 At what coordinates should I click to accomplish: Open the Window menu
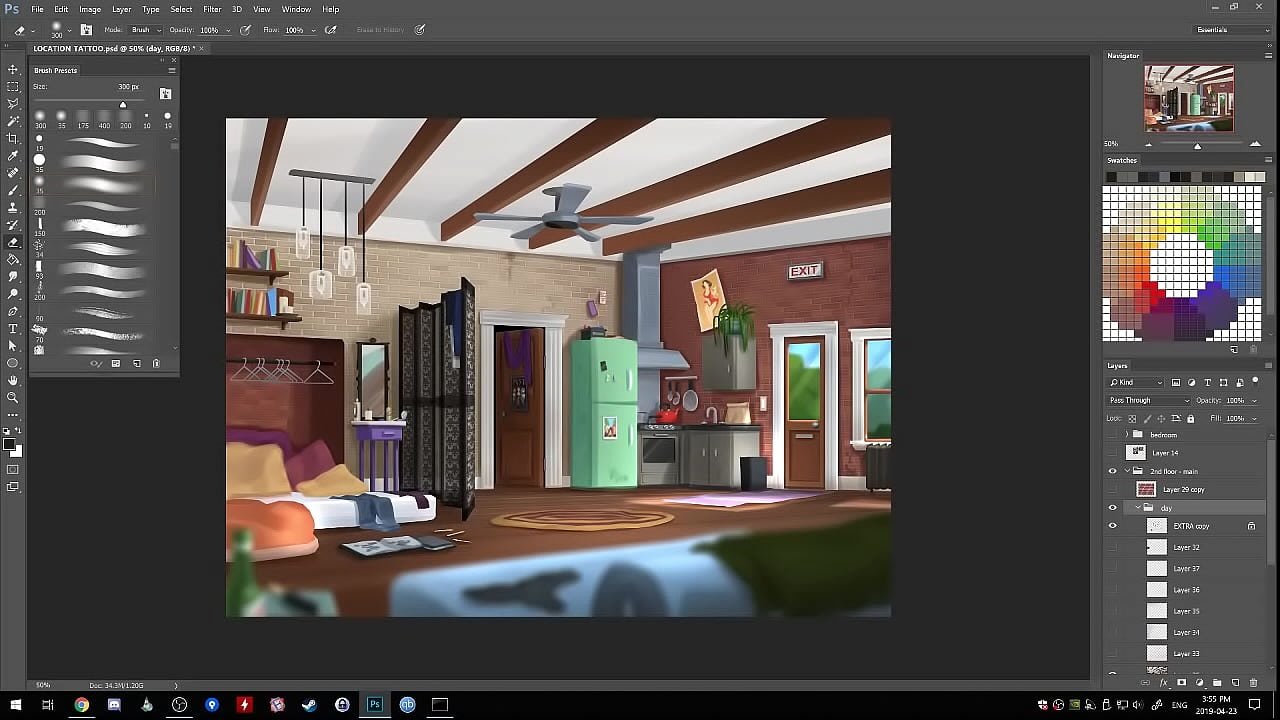click(x=296, y=9)
